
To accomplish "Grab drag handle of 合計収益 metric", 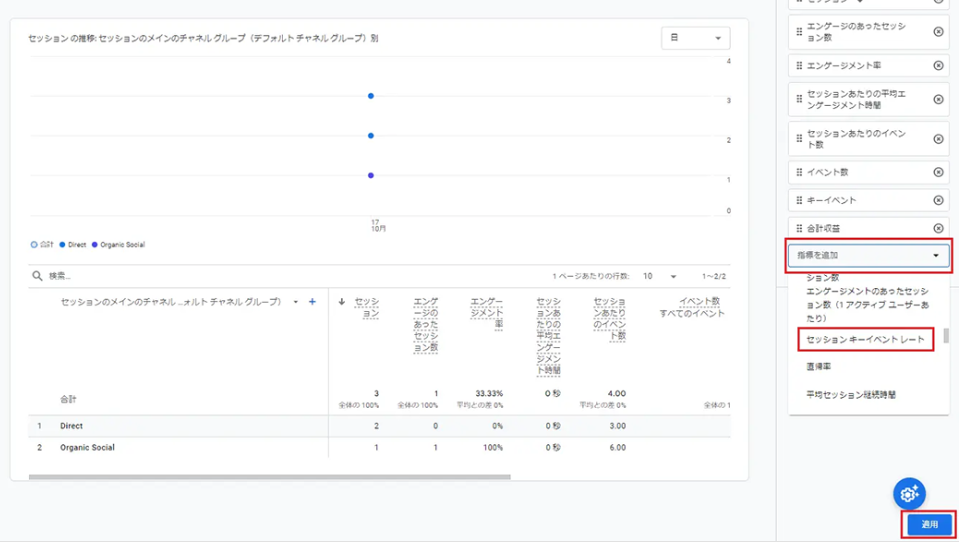I will pos(799,228).
